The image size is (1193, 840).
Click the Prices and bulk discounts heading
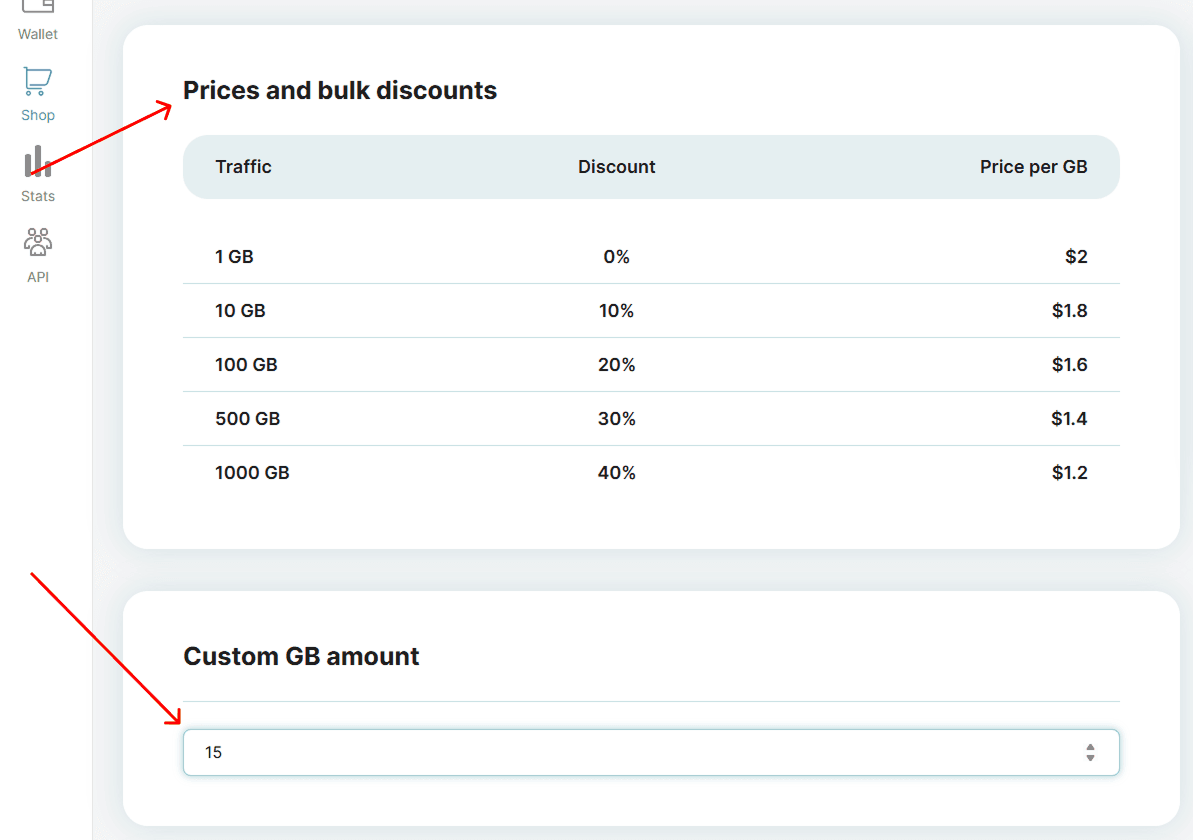click(340, 90)
